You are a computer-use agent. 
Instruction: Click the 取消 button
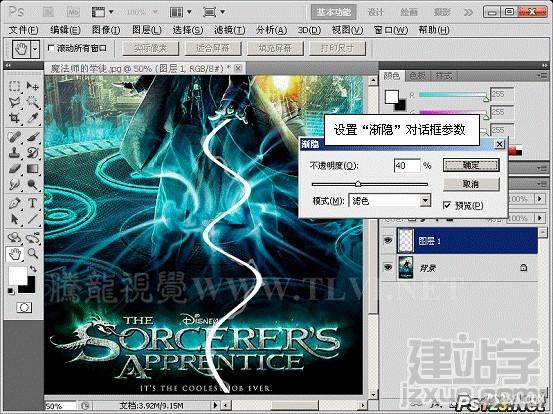point(471,184)
